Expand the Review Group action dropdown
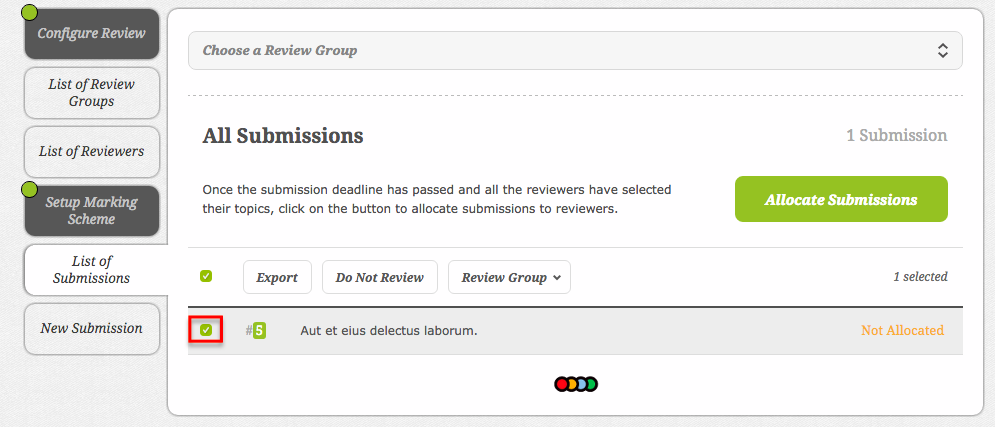The image size is (995, 427). tap(510, 277)
